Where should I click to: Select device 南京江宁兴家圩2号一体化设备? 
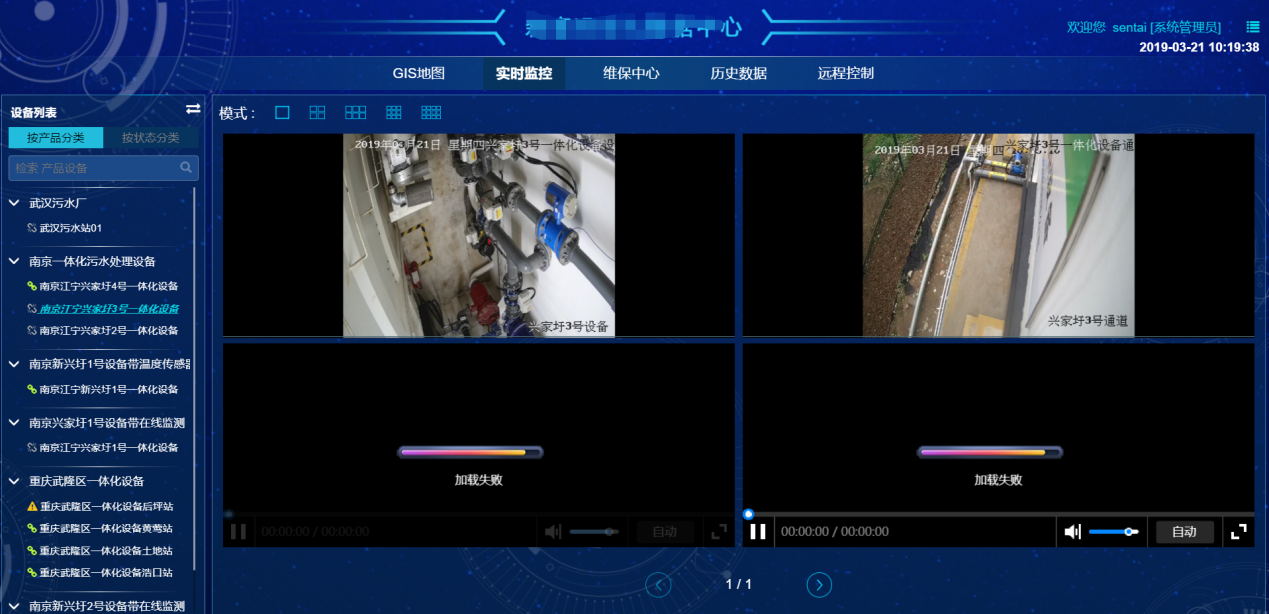point(109,330)
